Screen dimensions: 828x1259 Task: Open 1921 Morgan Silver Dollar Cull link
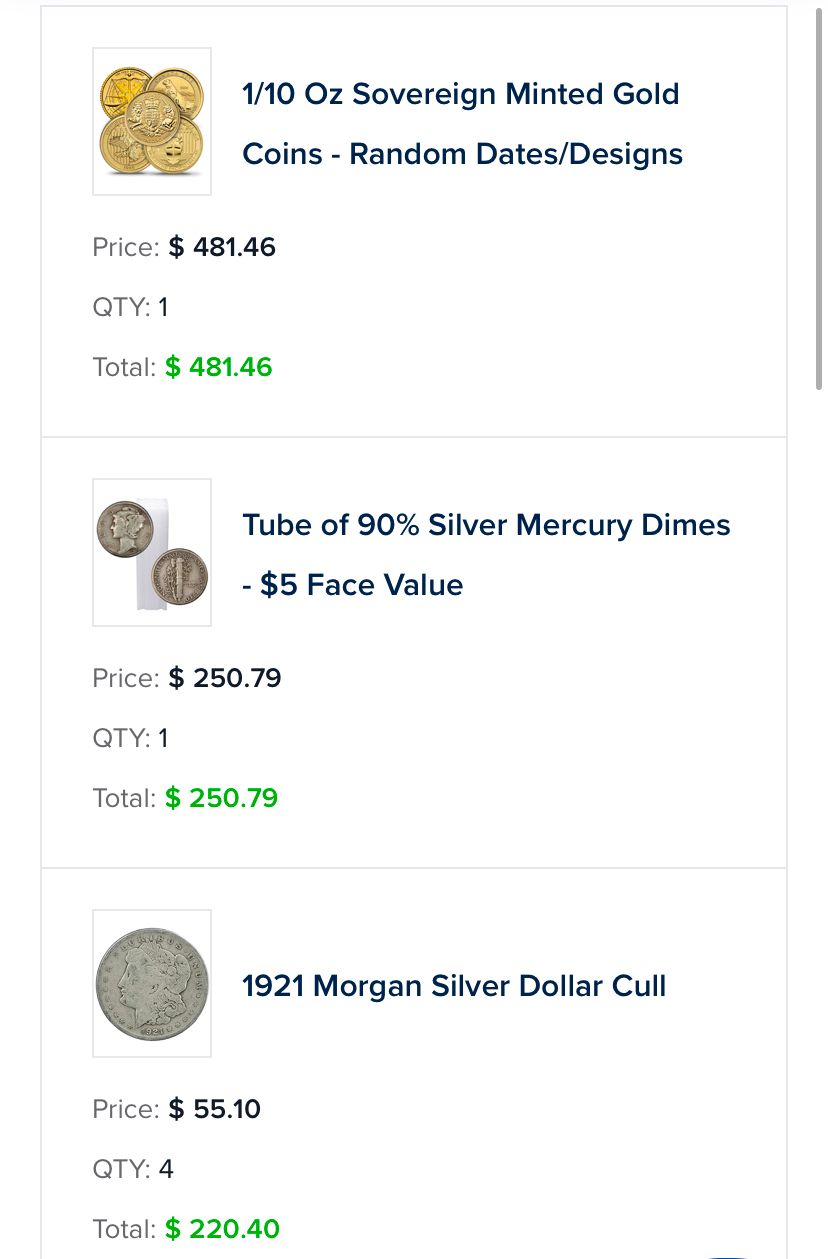pos(454,986)
